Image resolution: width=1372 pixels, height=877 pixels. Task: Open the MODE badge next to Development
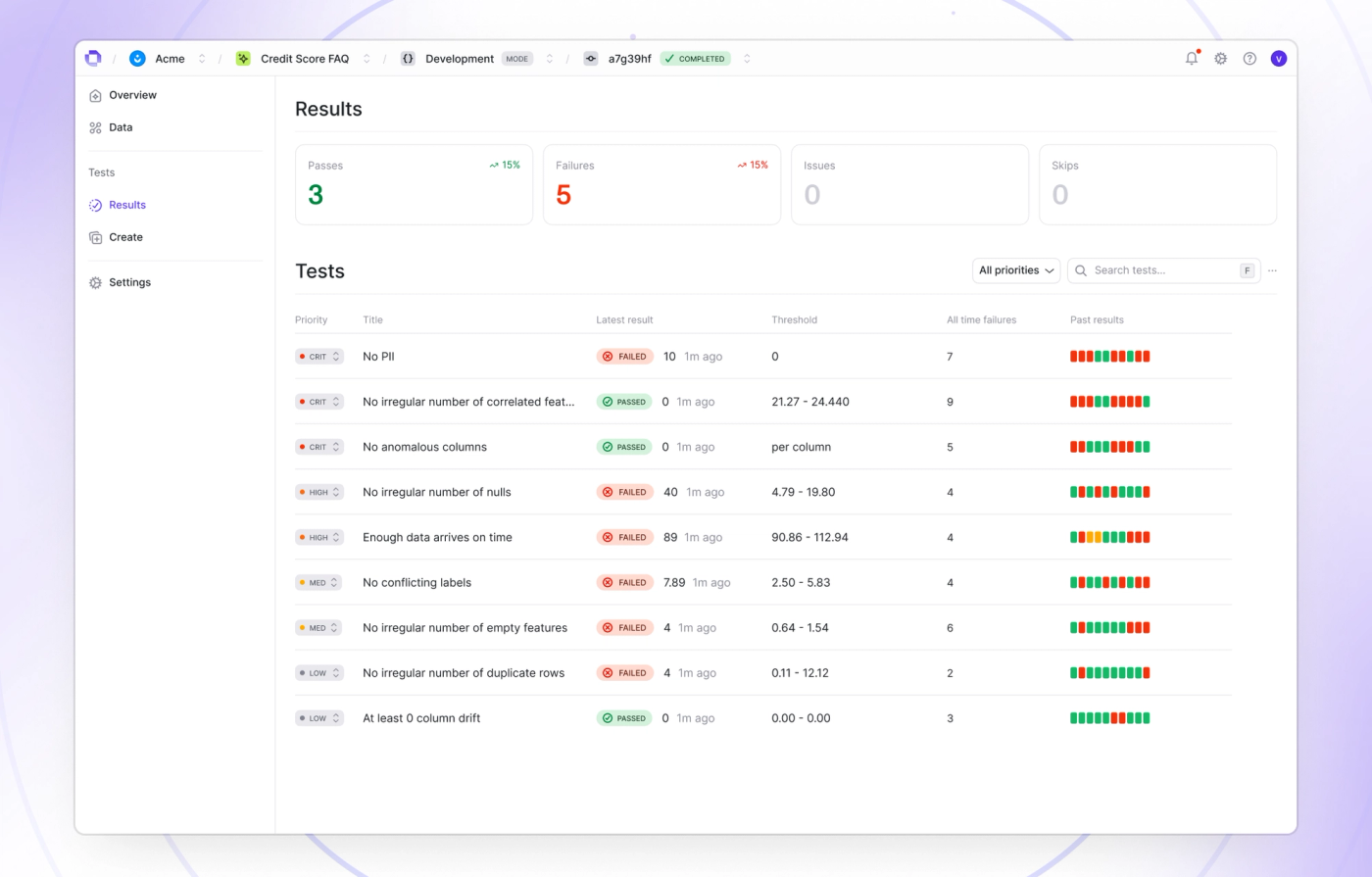coord(517,59)
